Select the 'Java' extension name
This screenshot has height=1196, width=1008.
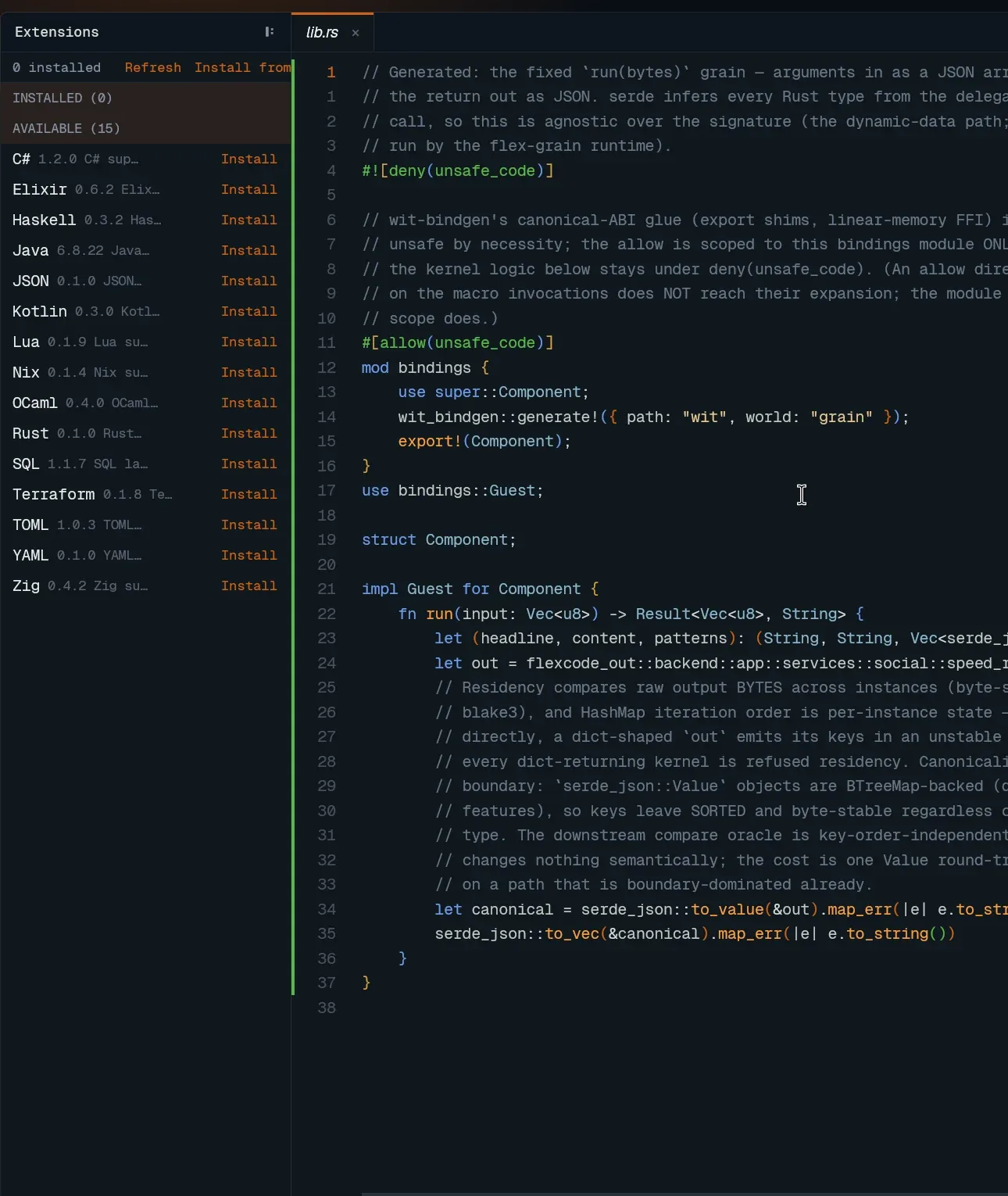pos(30,251)
